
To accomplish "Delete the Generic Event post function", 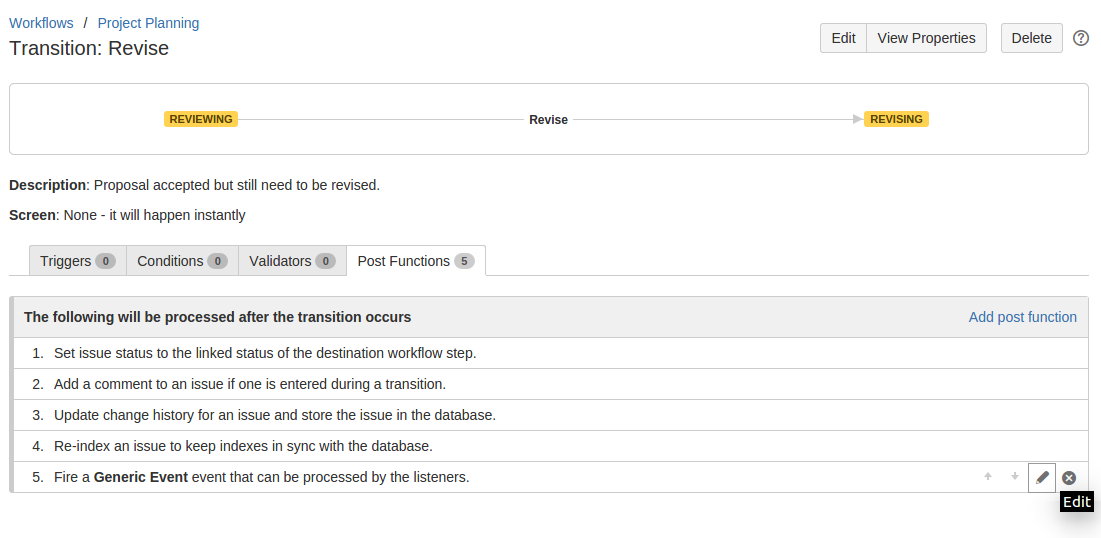I will pyautogui.click(x=1069, y=478).
